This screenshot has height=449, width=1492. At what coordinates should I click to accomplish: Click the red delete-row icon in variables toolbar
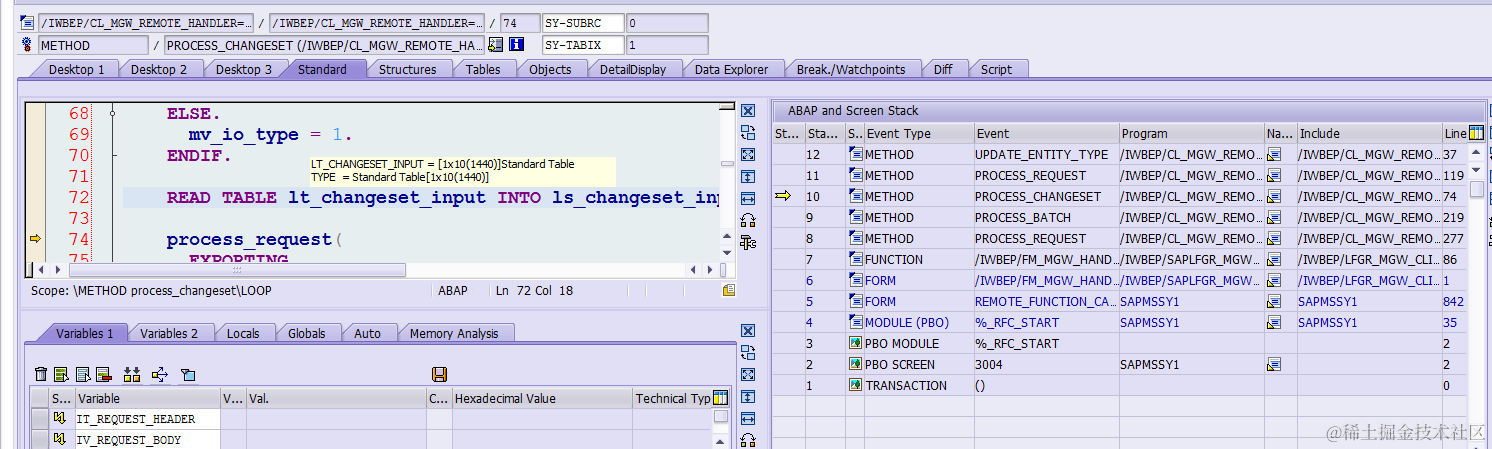103,374
